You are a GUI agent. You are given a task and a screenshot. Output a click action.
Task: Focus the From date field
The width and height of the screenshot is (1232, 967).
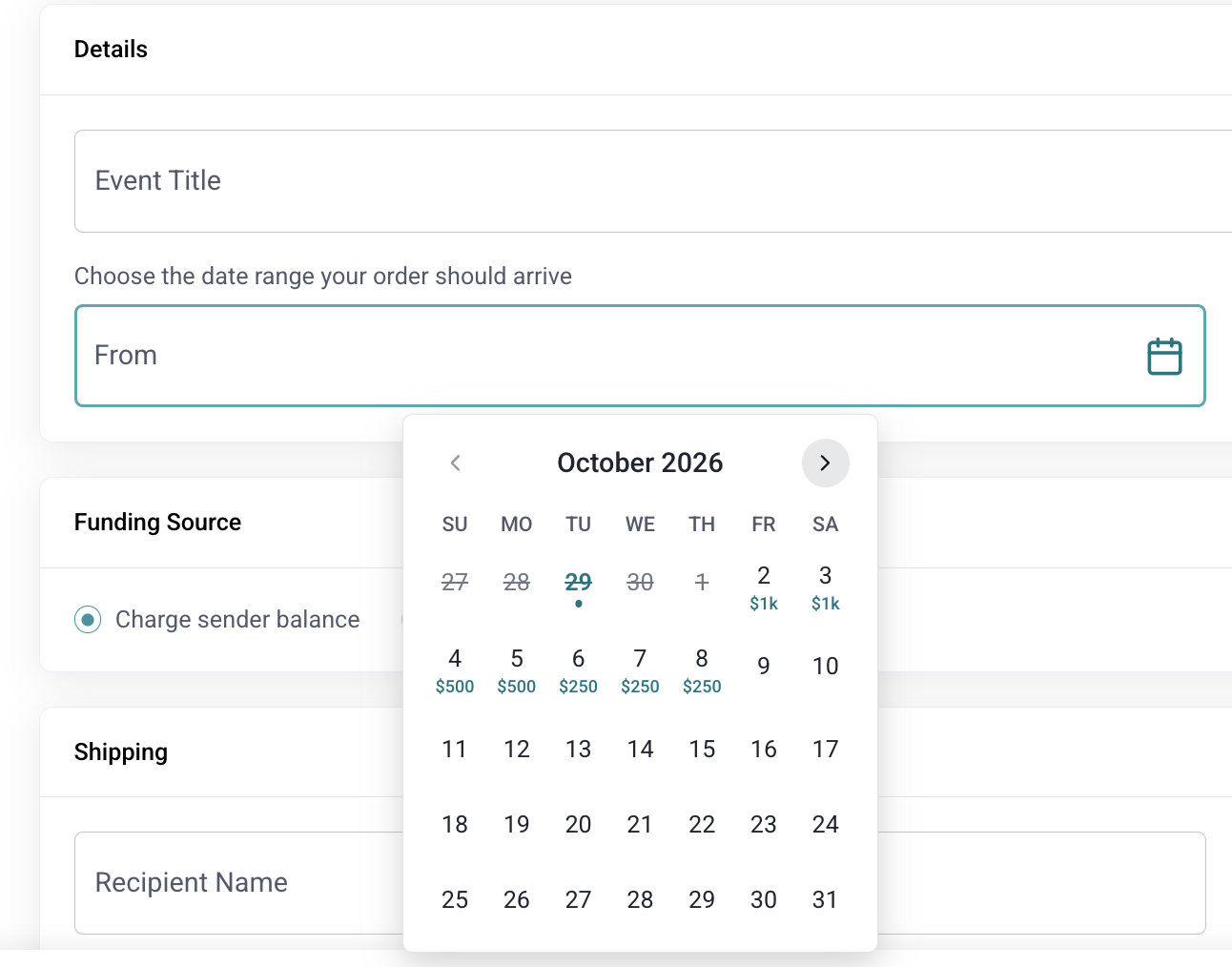pyautogui.click(x=640, y=356)
